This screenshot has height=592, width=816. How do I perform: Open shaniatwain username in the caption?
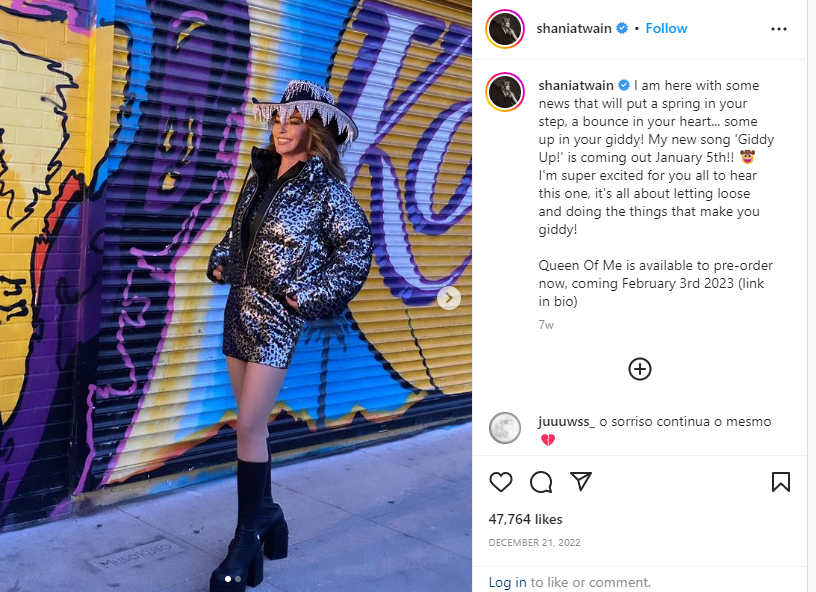click(576, 85)
